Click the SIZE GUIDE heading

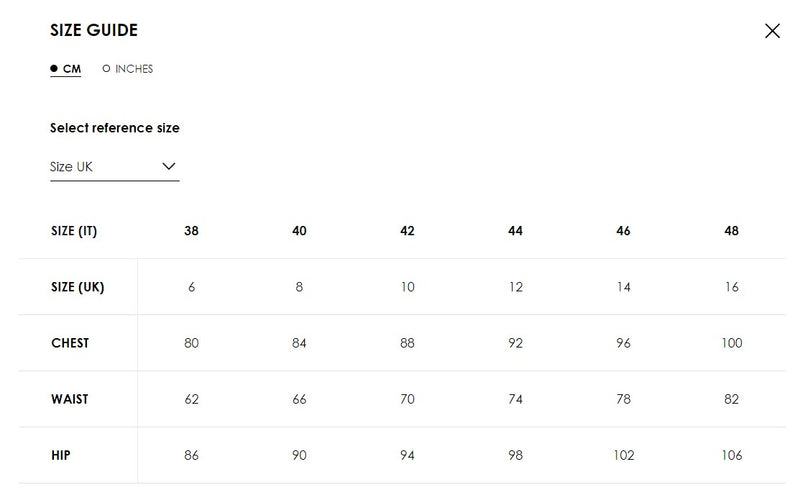pyautogui.click(x=94, y=31)
